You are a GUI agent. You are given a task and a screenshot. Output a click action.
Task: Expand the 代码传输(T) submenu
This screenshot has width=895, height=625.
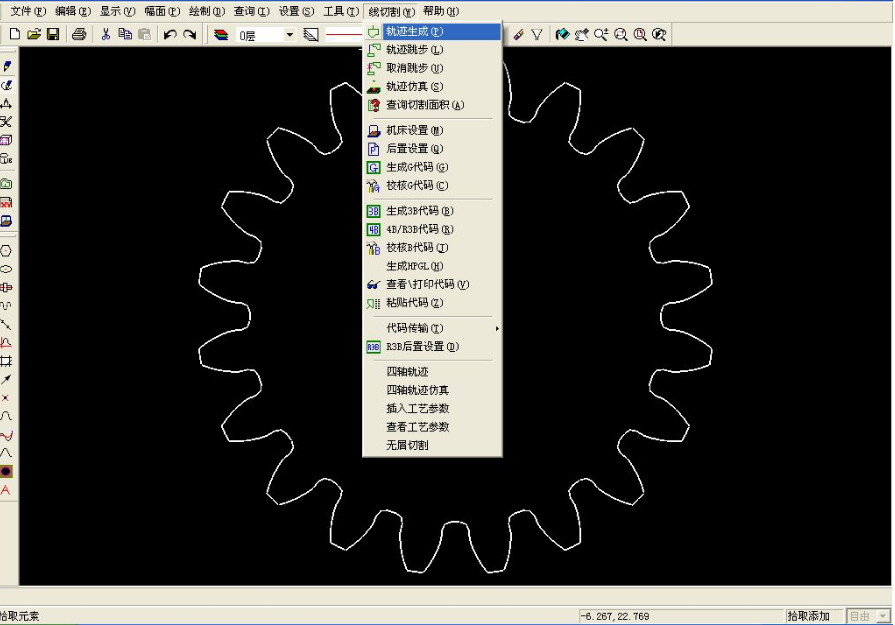click(432, 328)
